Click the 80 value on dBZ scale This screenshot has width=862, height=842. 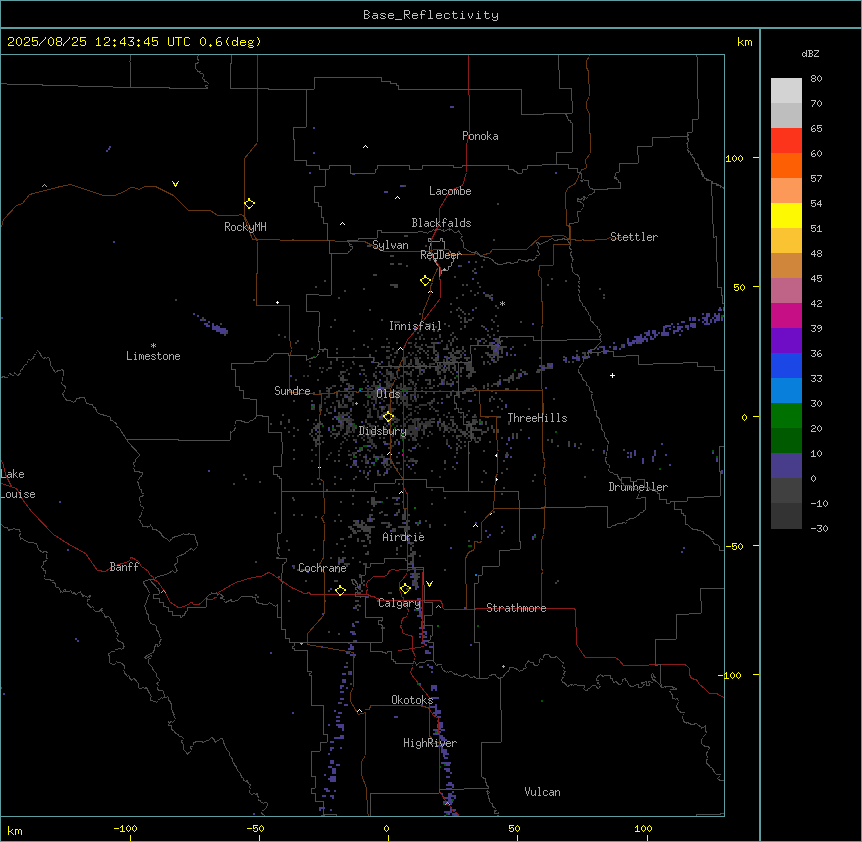[816, 79]
